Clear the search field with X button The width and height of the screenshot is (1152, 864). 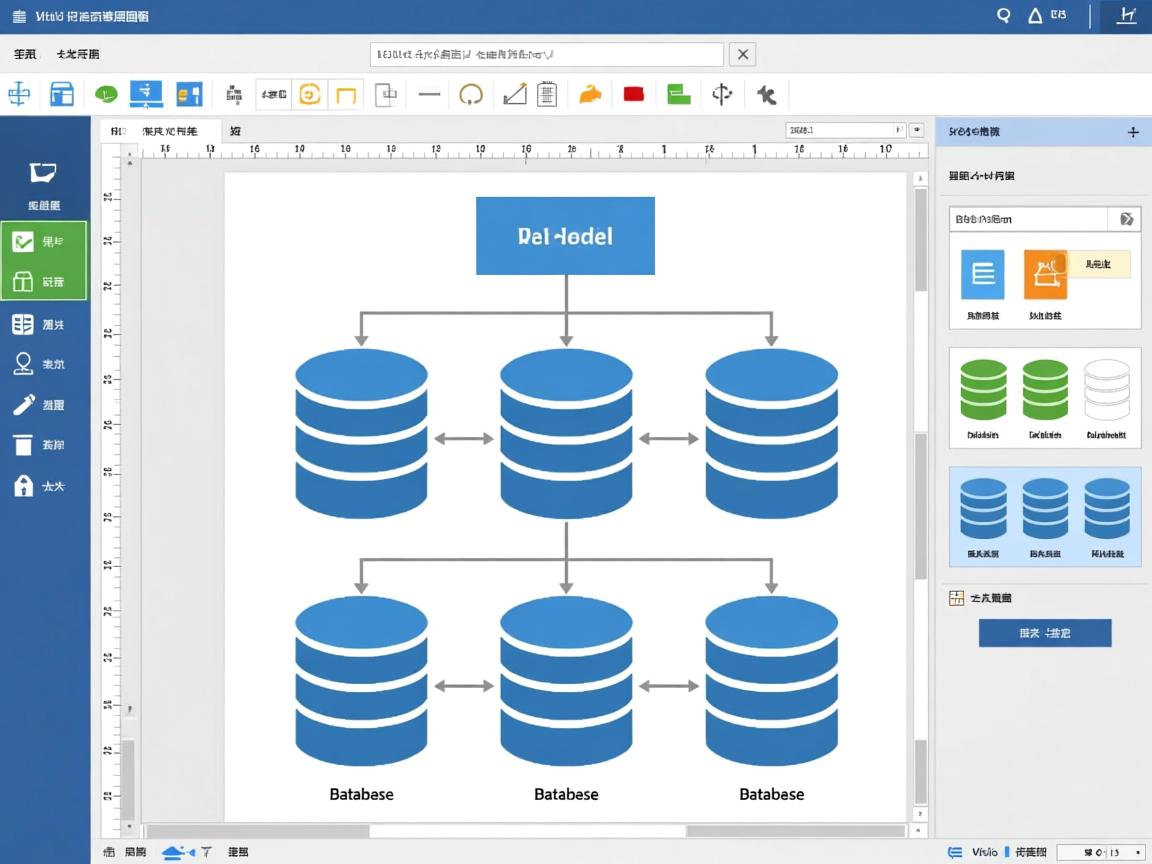coord(741,54)
